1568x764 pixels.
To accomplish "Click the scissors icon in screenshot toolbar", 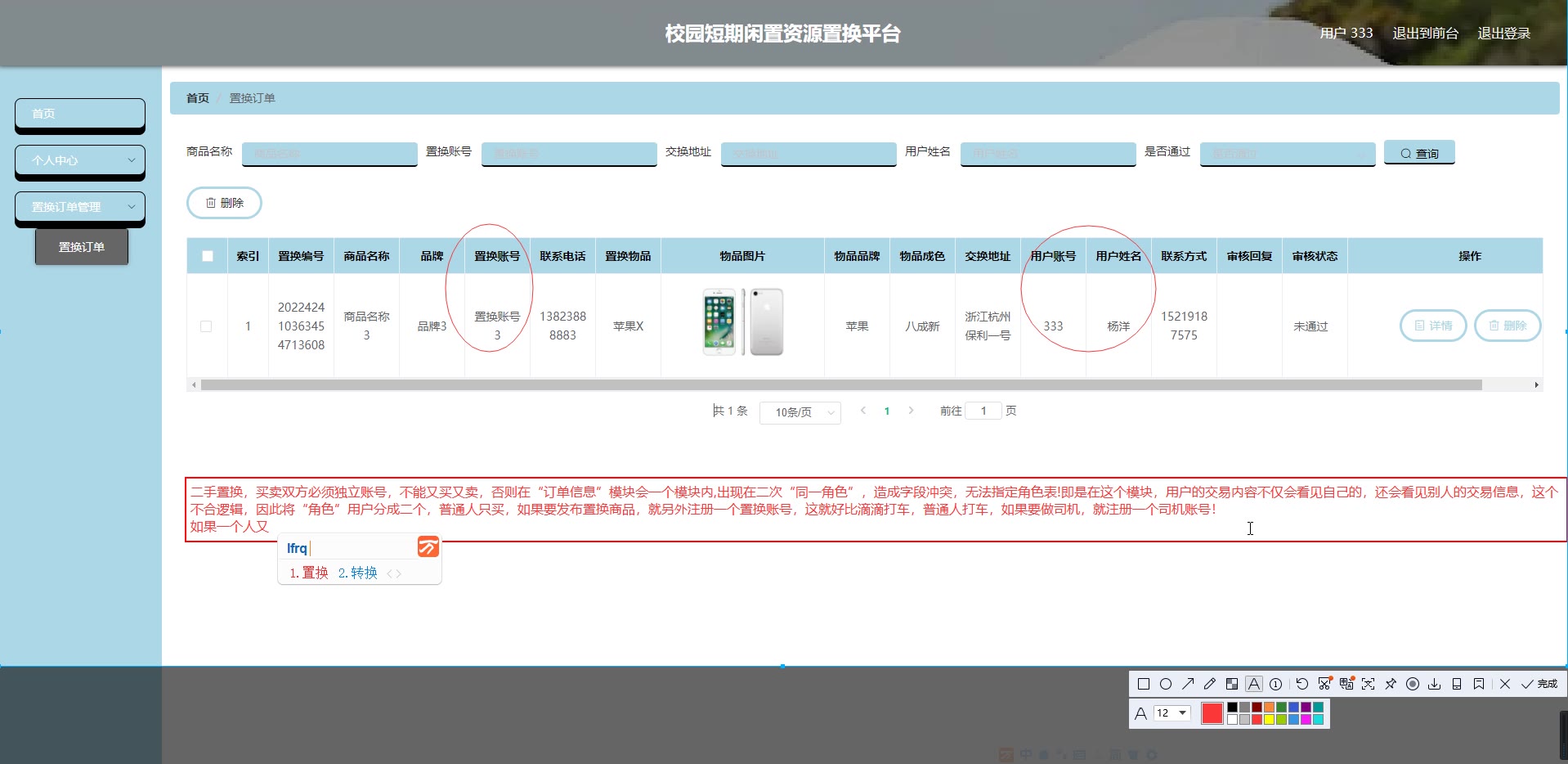I will point(1324,684).
